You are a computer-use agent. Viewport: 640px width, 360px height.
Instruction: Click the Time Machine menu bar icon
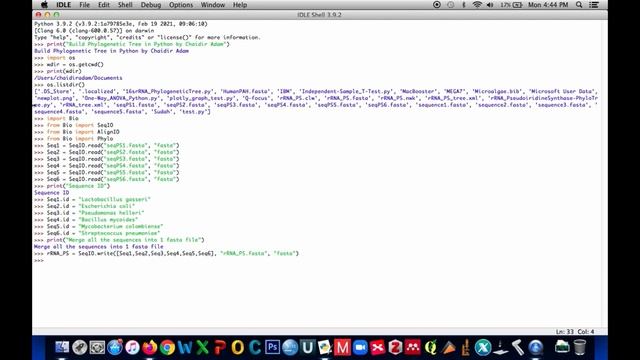[451, 5]
